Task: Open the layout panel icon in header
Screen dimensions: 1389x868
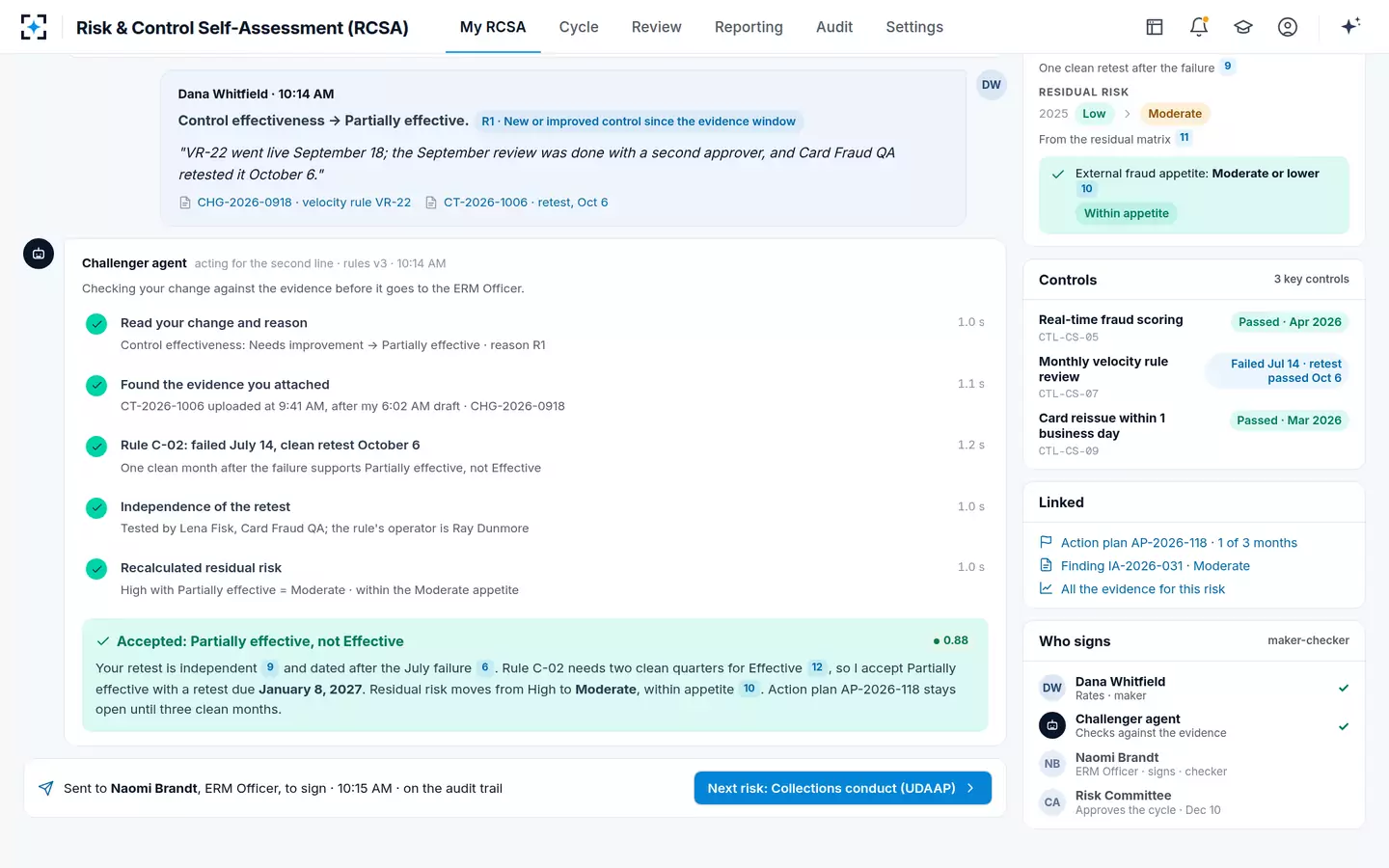Action: tap(1155, 27)
